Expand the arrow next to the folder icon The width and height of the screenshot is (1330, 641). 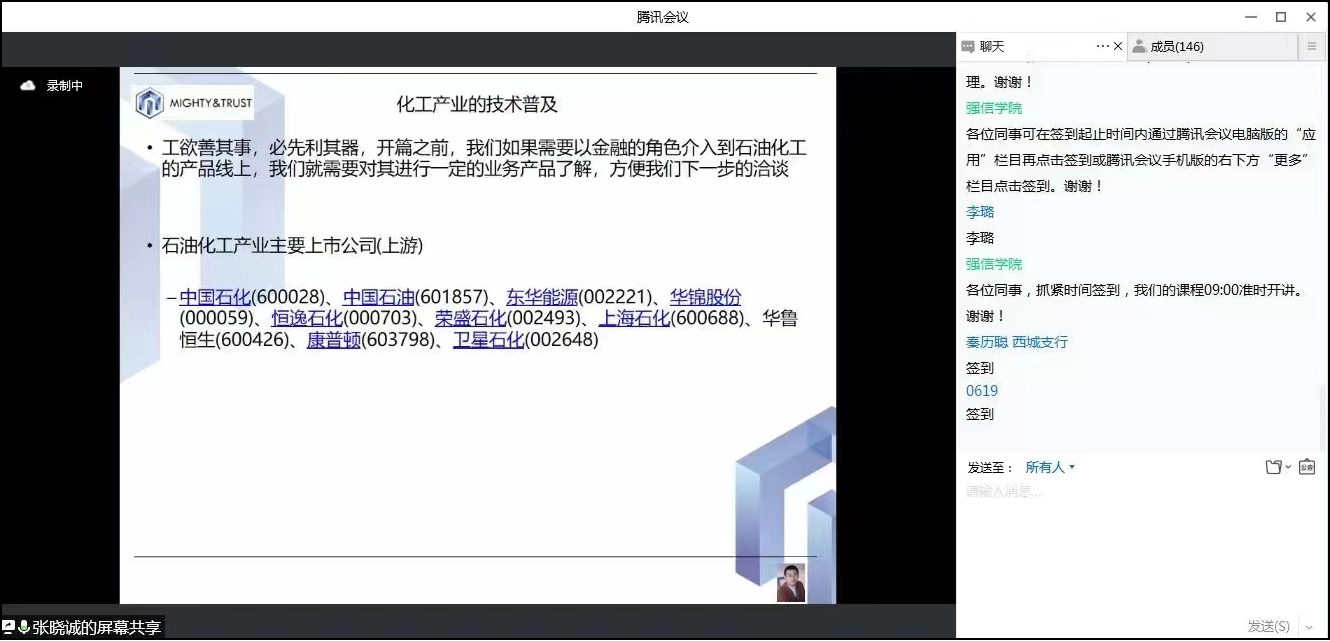pos(1288,467)
